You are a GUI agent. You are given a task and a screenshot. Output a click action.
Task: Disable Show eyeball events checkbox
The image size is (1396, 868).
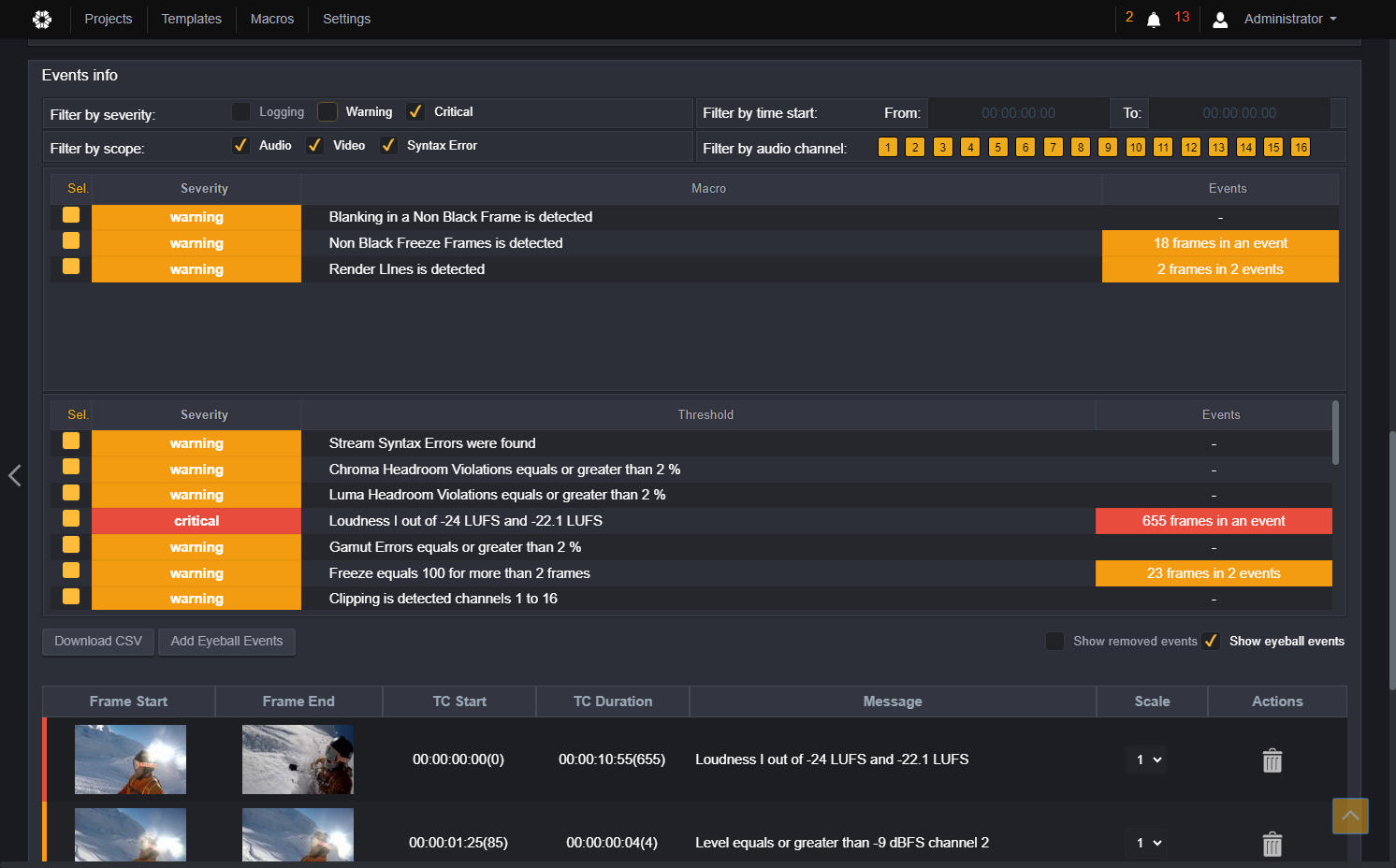pyautogui.click(x=1211, y=641)
